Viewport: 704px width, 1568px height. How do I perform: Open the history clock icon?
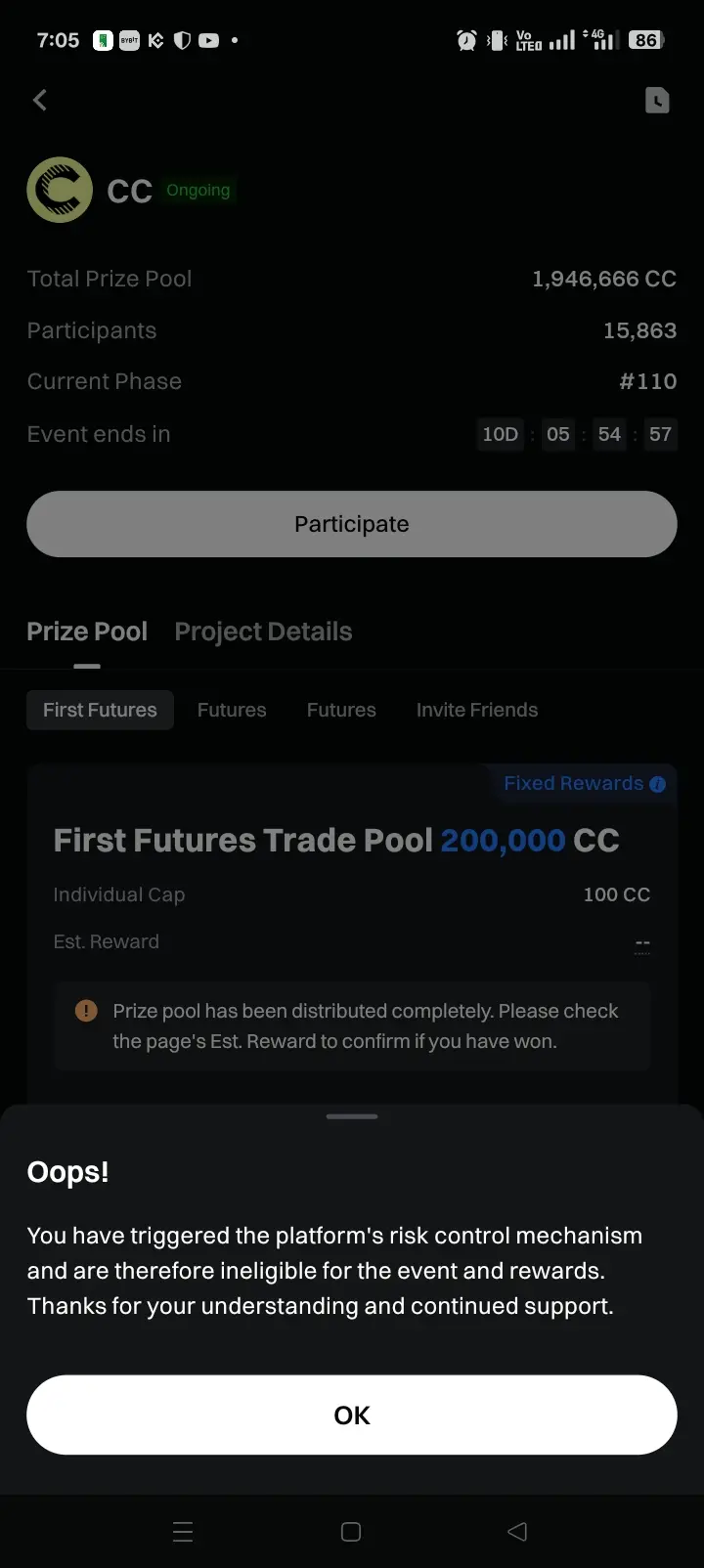[657, 101]
